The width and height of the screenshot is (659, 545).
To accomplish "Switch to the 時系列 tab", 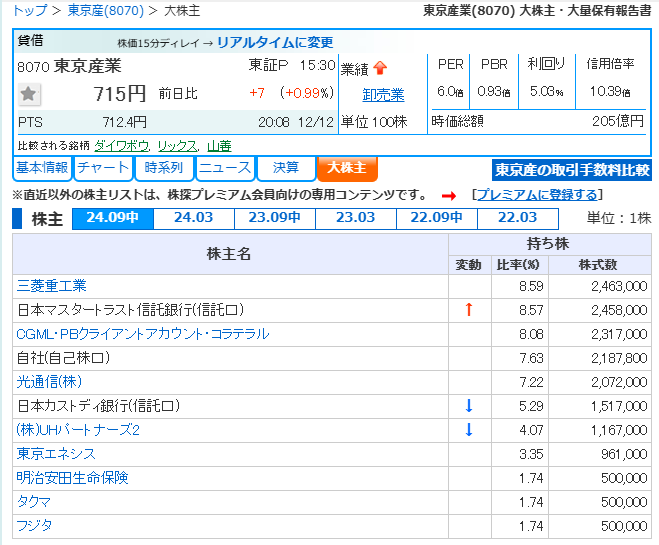I will coord(164,168).
